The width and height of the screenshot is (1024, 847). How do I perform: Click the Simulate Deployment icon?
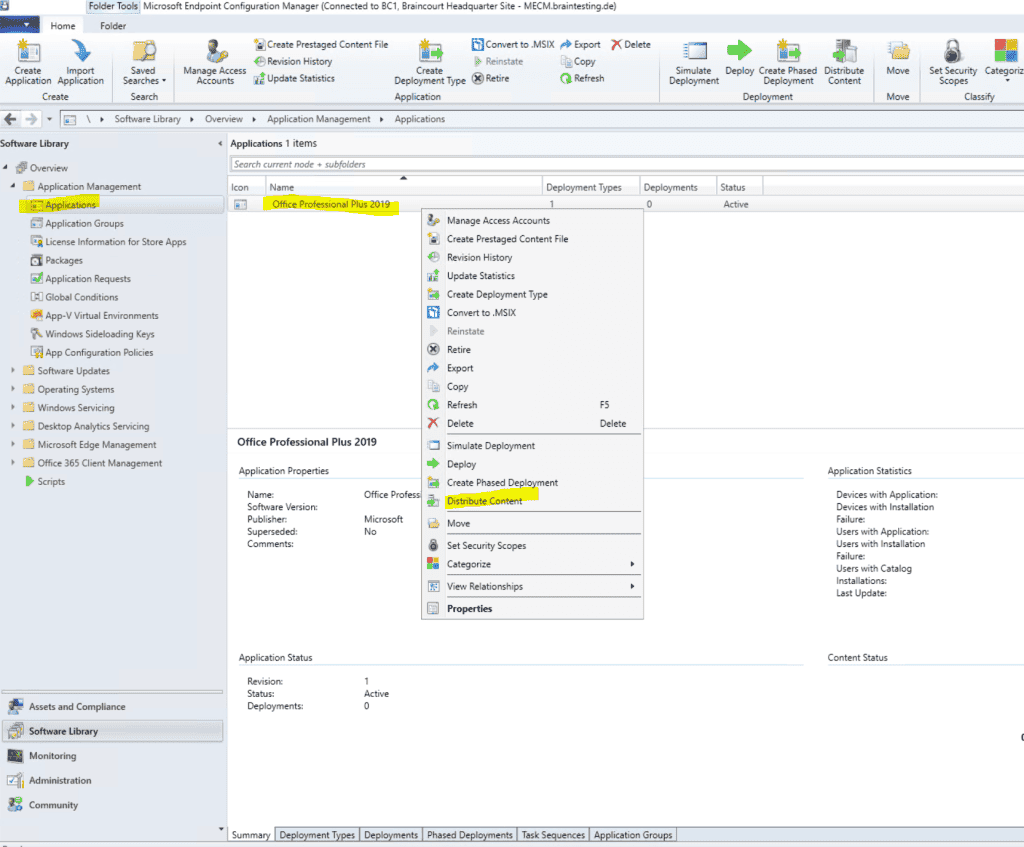[693, 60]
